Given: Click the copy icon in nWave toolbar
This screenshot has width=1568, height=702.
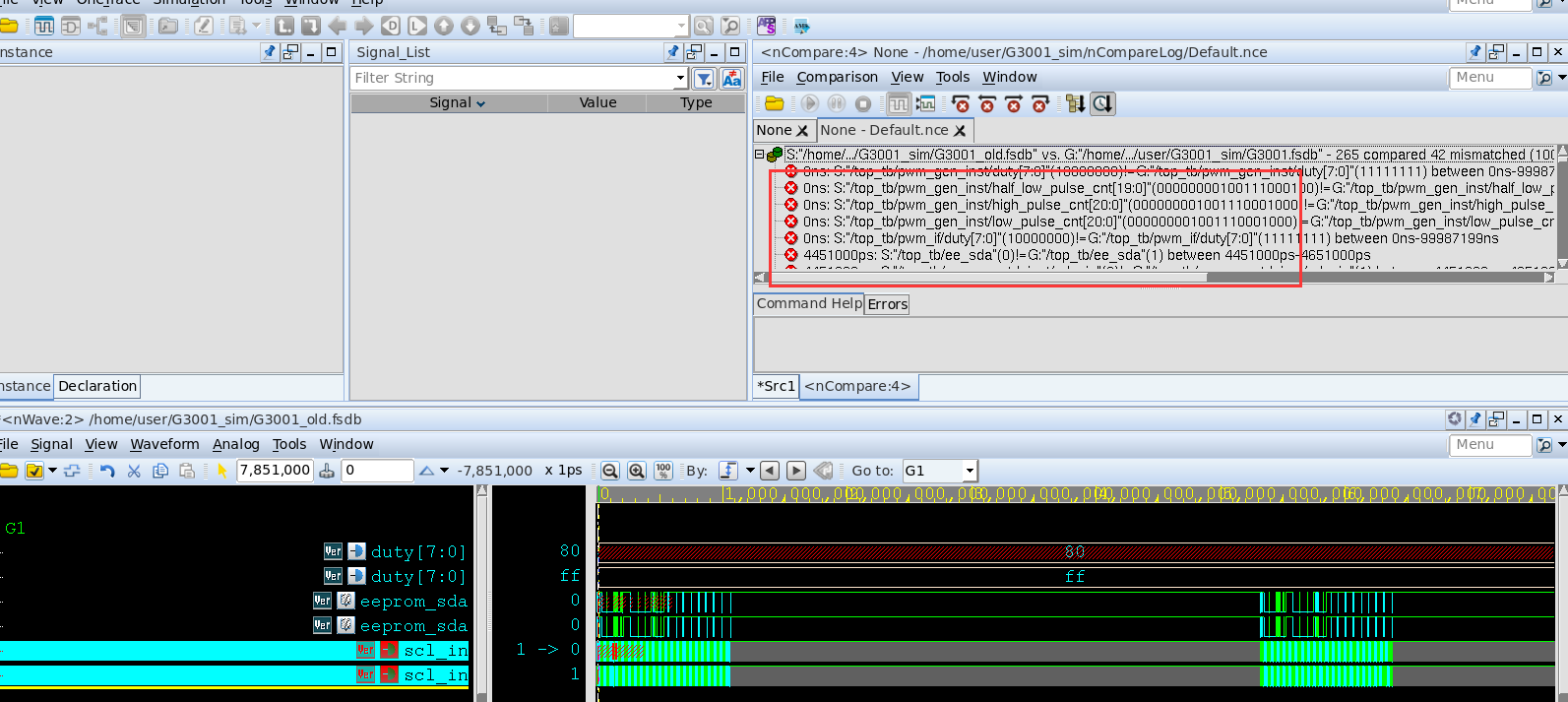Looking at the screenshot, I should (160, 471).
